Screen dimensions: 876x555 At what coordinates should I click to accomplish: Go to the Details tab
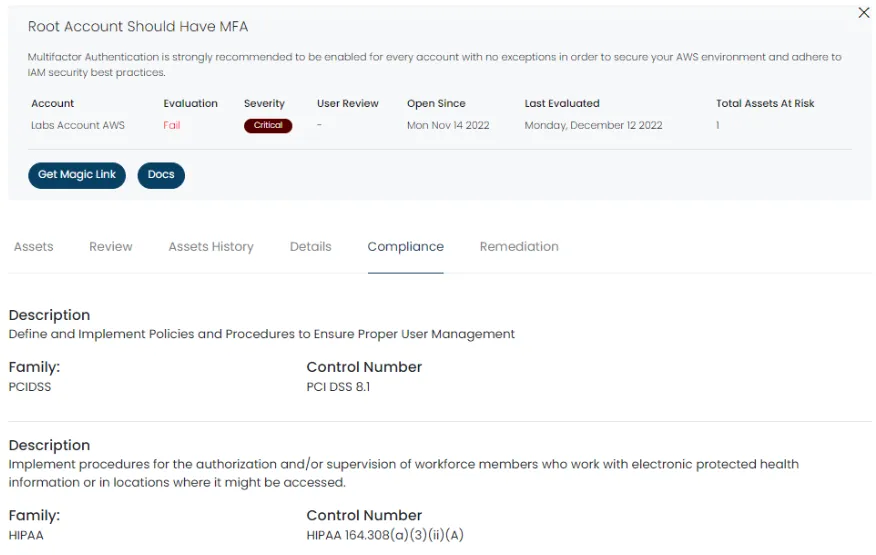tap(310, 247)
